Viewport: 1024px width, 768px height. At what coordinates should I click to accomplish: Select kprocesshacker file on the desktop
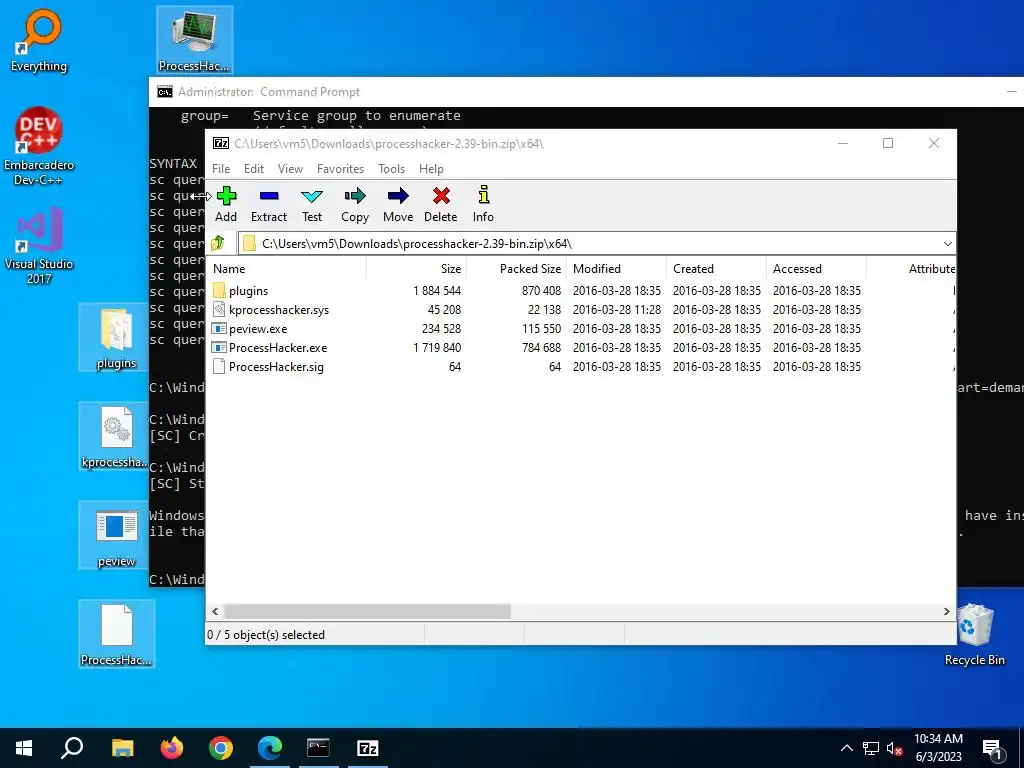click(x=116, y=436)
